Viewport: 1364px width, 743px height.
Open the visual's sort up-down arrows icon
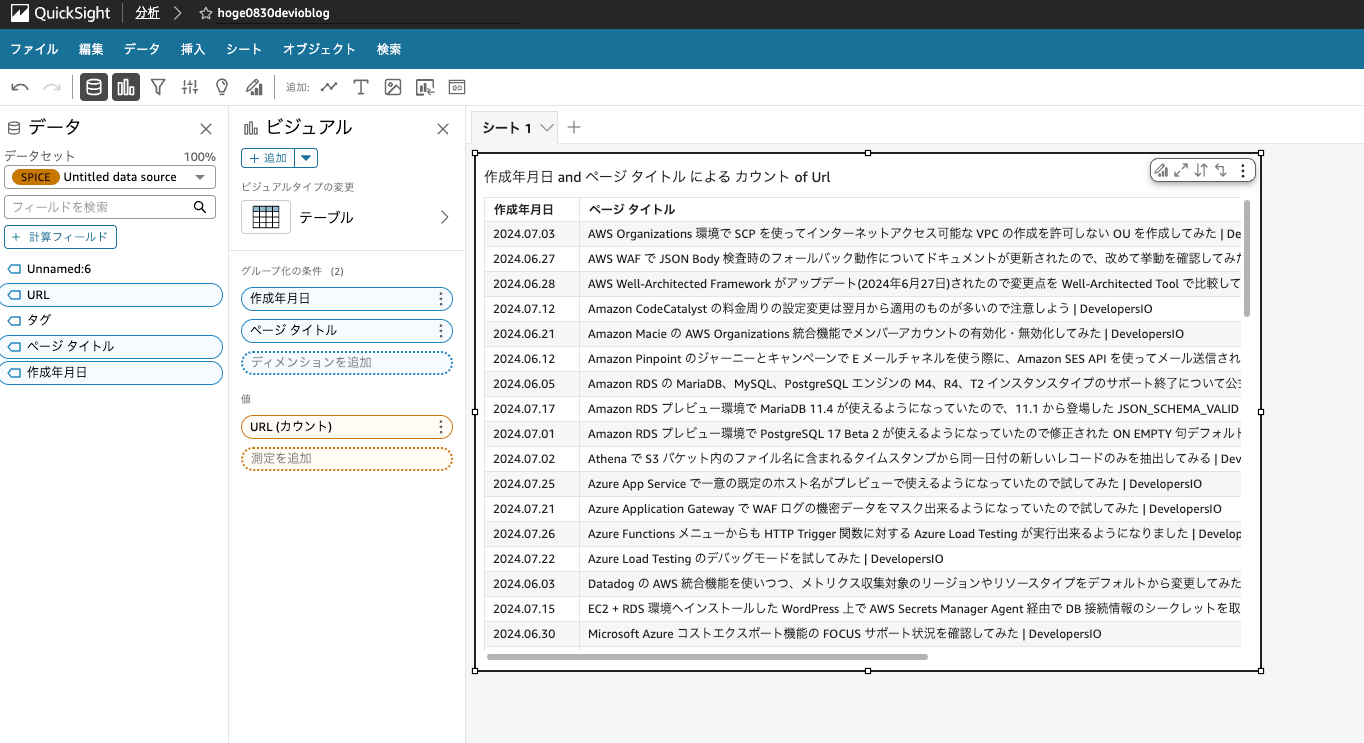click(1201, 170)
